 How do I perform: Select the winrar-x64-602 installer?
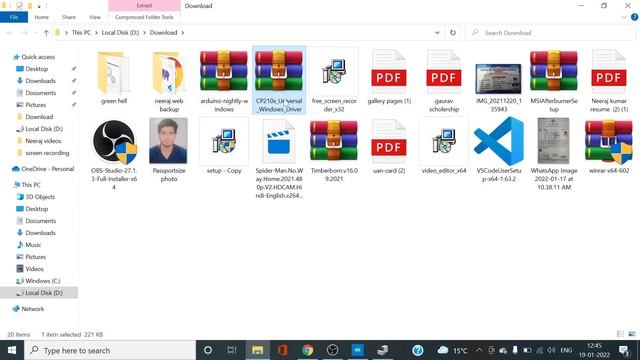(x=609, y=146)
